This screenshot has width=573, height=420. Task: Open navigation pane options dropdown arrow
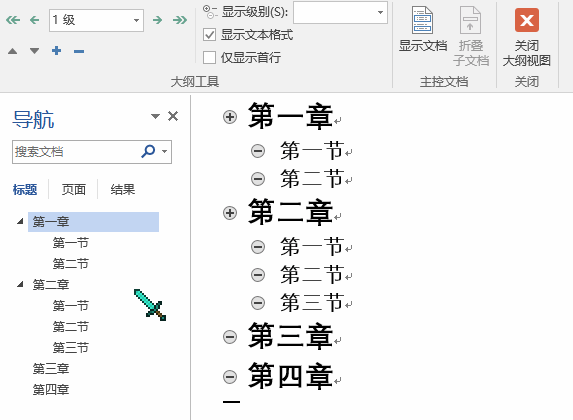tap(155, 117)
